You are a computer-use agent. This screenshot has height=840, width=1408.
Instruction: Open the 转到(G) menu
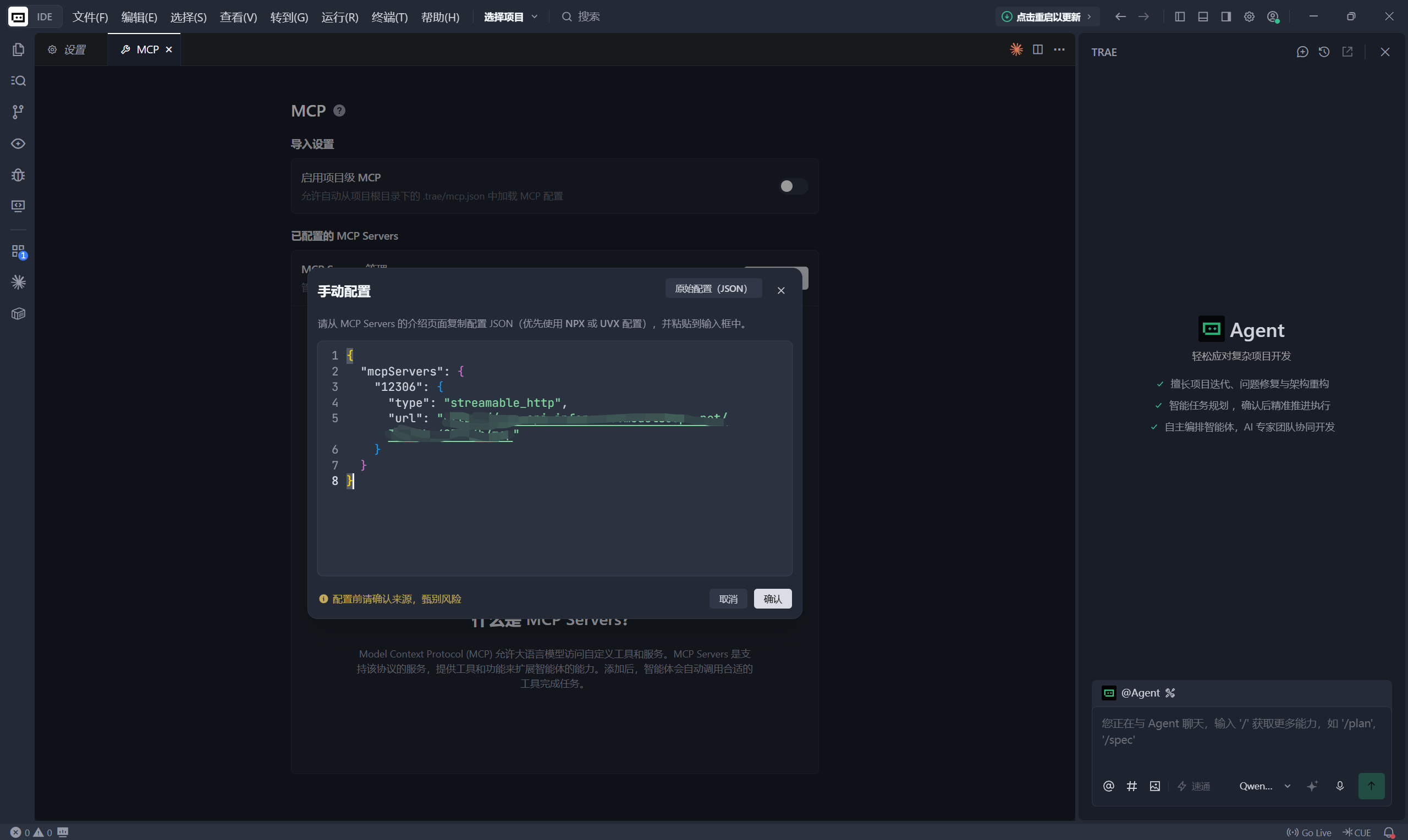pos(289,17)
